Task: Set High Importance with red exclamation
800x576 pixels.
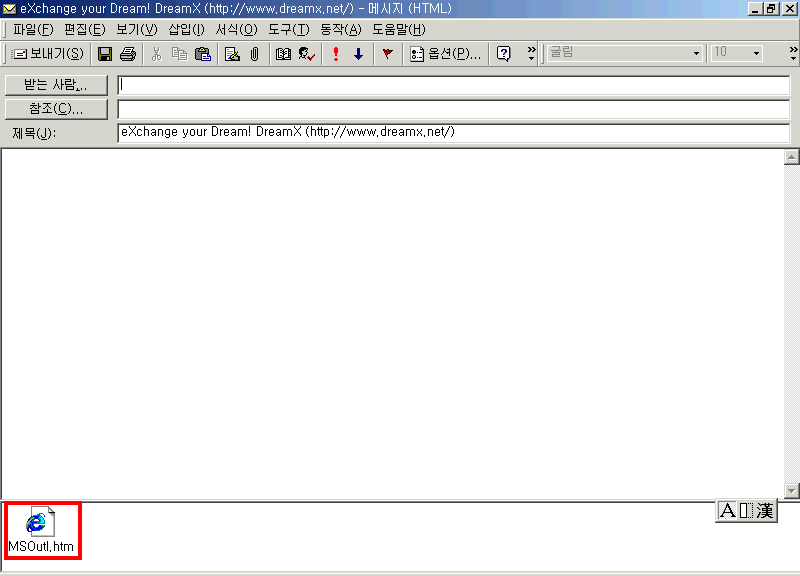Action: click(336, 54)
